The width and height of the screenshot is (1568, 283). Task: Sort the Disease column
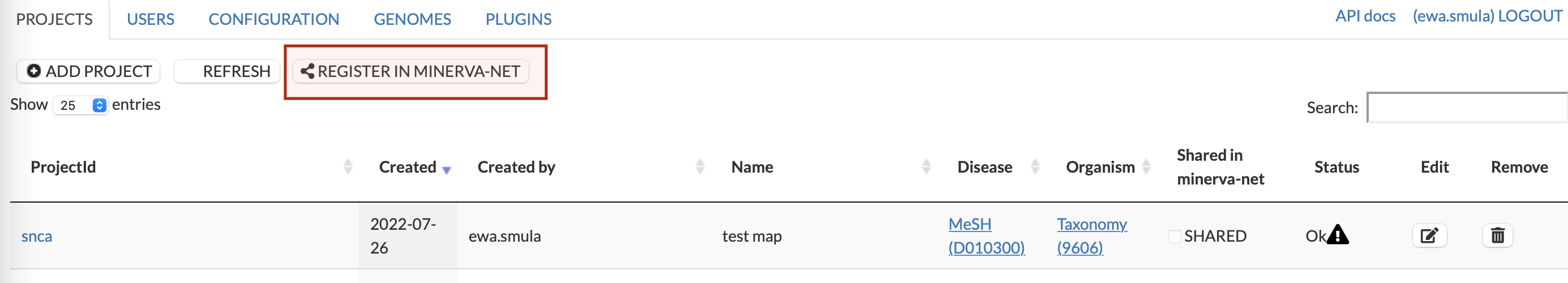pyautogui.click(x=1035, y=167)
